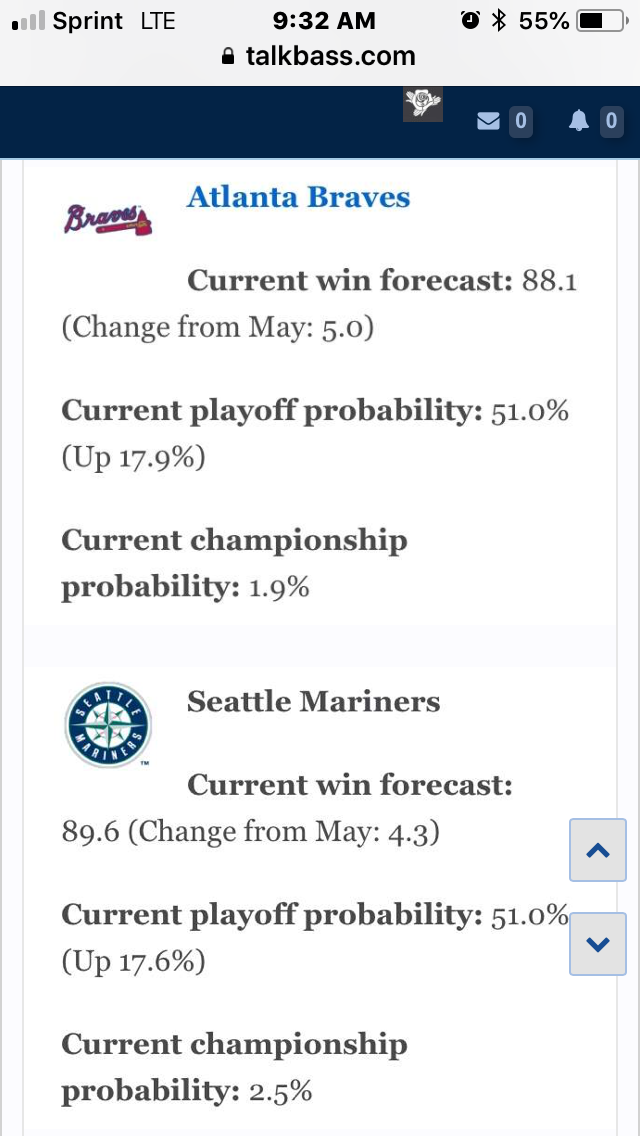
Task: Tap the Mariners 2.5% championship probability text
Action: coord(280,1090)
